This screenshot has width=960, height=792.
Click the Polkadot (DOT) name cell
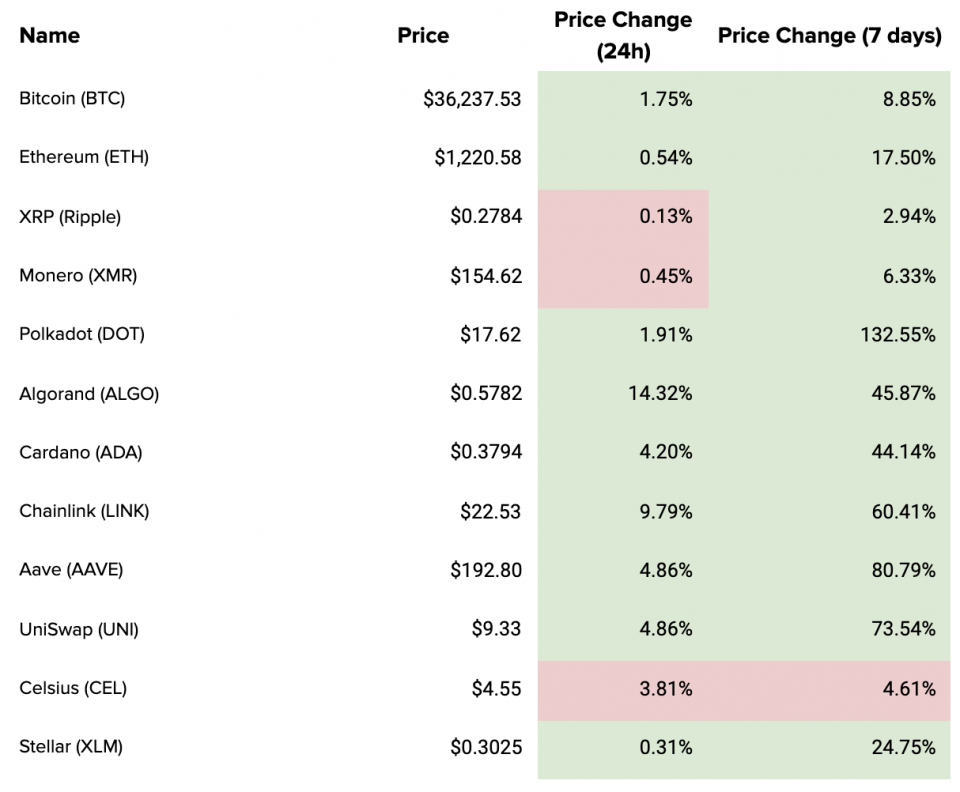82,334
